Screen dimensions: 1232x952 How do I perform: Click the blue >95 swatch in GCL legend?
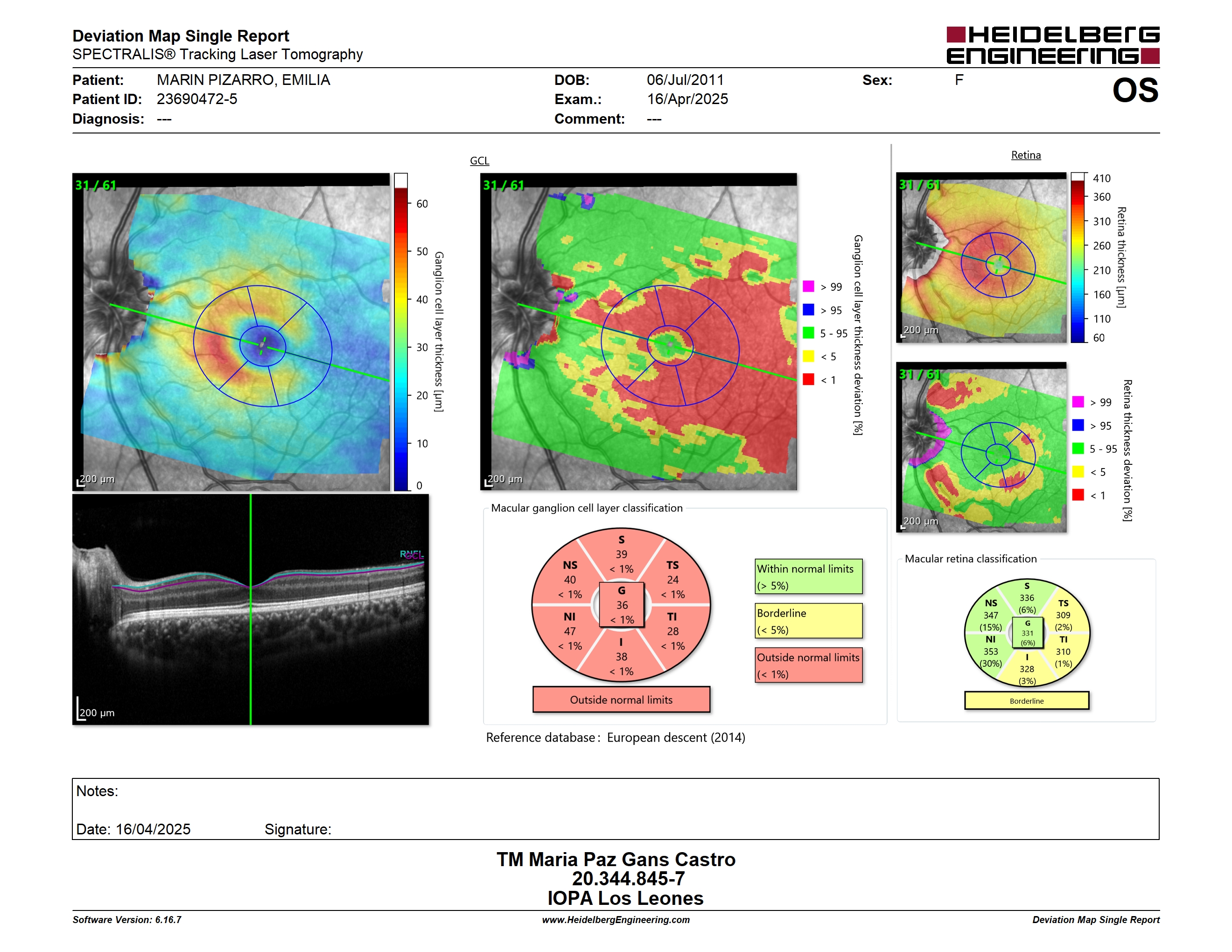click(808, 309)
